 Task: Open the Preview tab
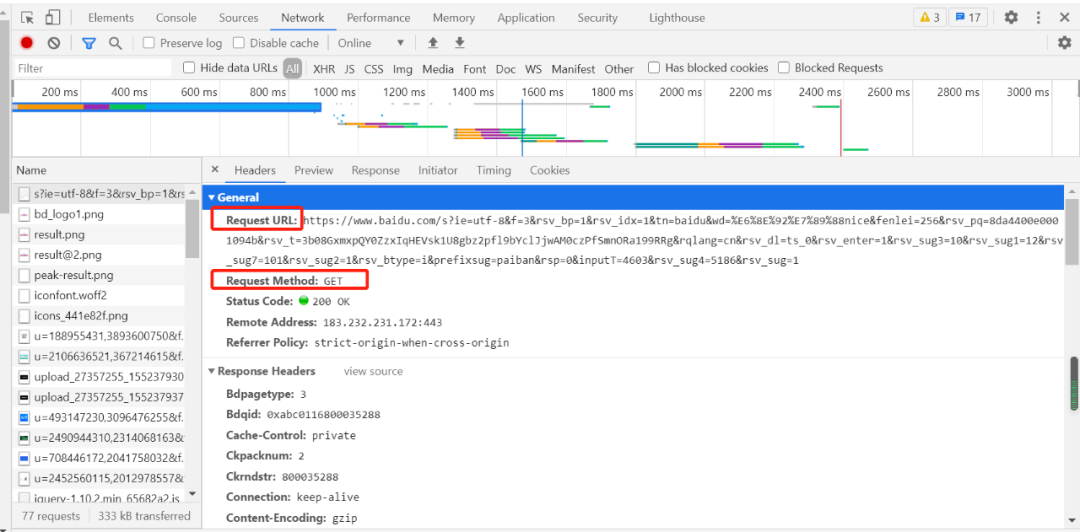[313, 171]
